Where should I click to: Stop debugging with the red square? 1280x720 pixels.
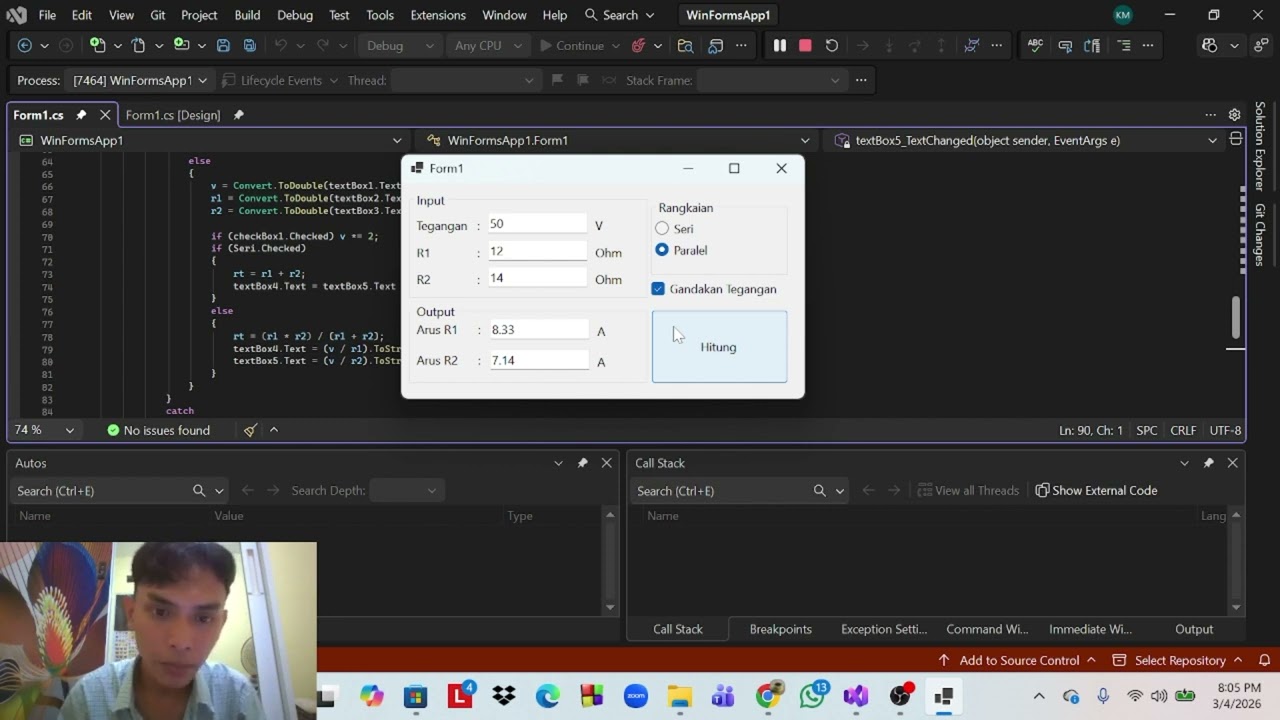pyautogui.click(x=805, y=46)
